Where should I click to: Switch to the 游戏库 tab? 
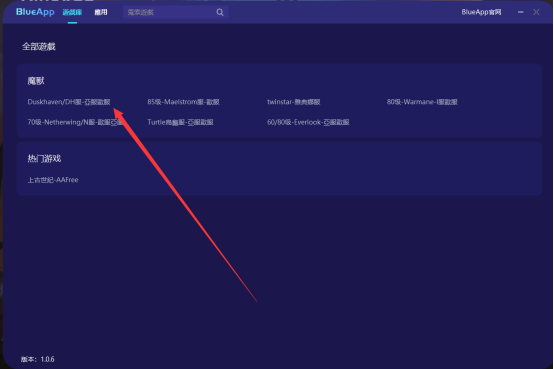point(72,12)
